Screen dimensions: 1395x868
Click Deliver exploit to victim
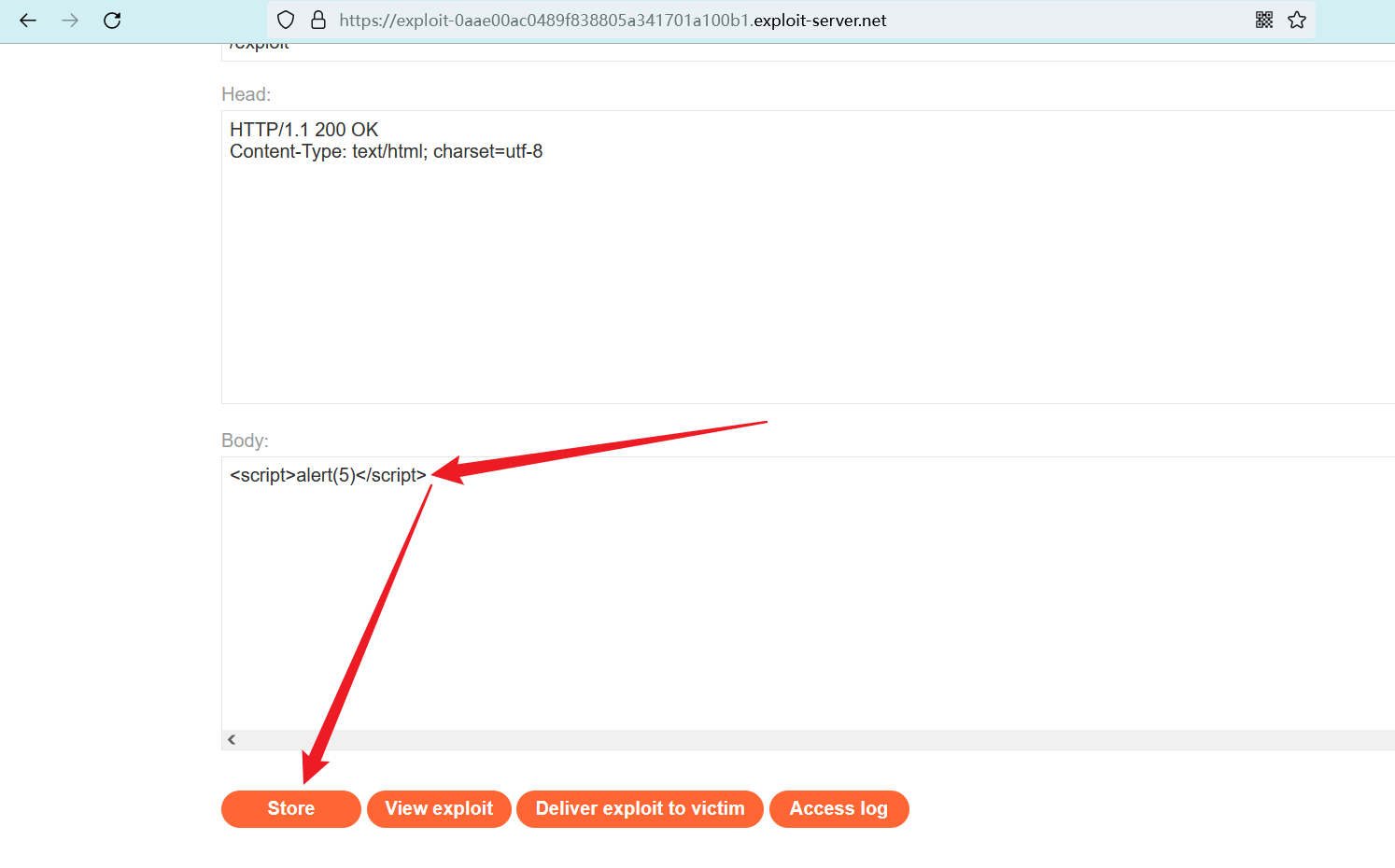coord(640,808)
